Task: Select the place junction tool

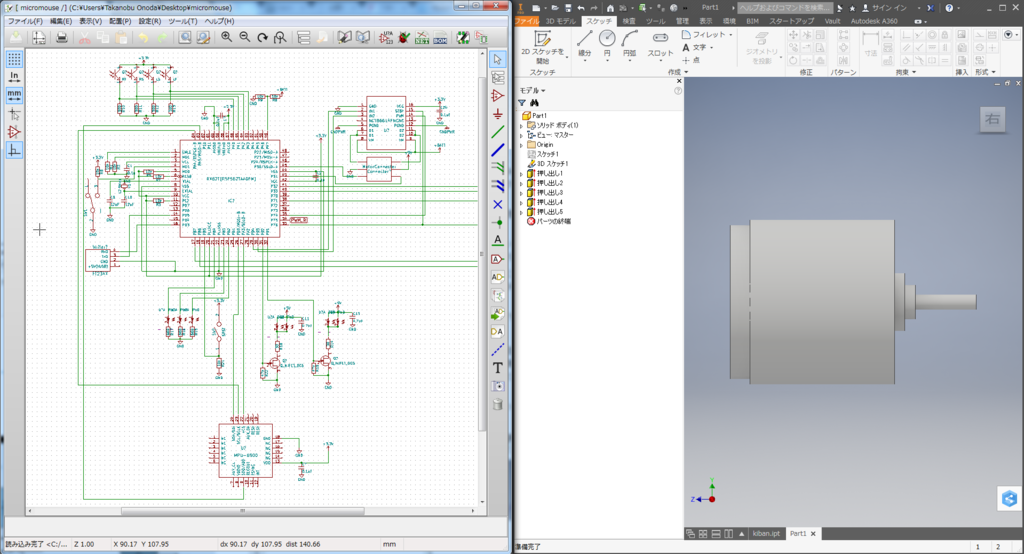Action: [498, 223]
